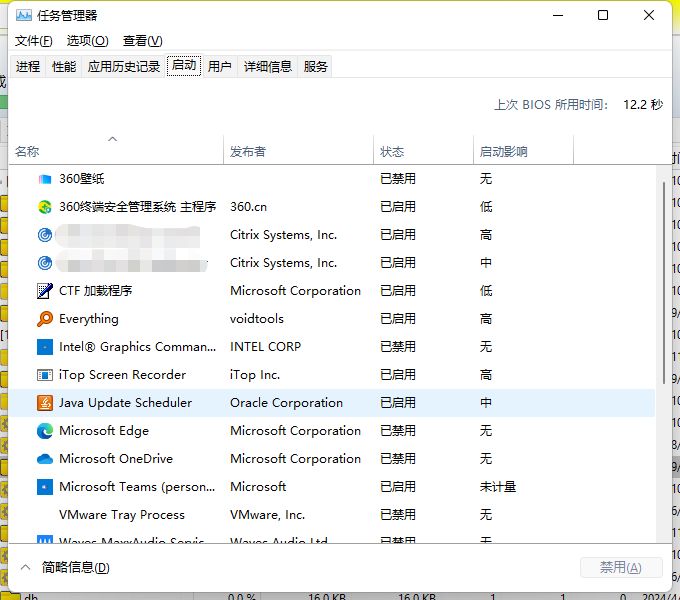The width and height of the screenshot is (680, 600).
Task: Click the Microsoft OneDrive cloud icon
Action: [45, 459]
